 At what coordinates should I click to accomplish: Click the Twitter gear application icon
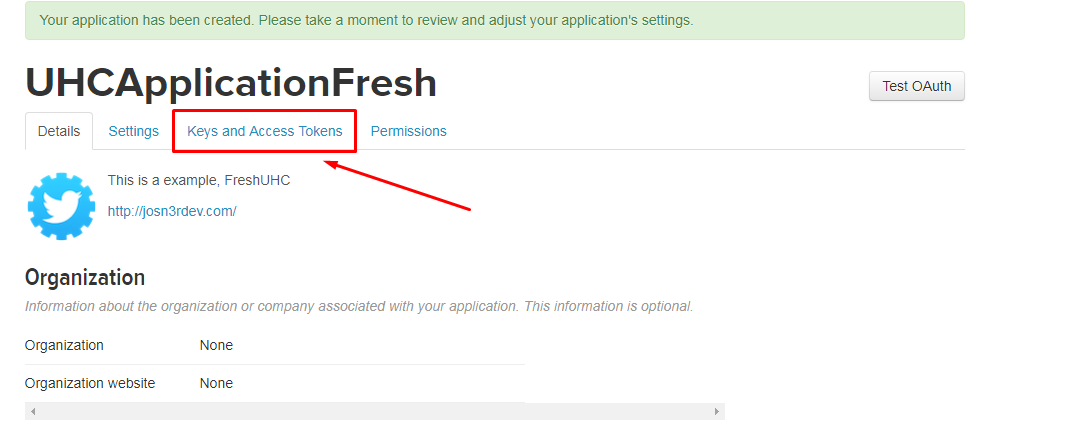(x=61, y=206)
